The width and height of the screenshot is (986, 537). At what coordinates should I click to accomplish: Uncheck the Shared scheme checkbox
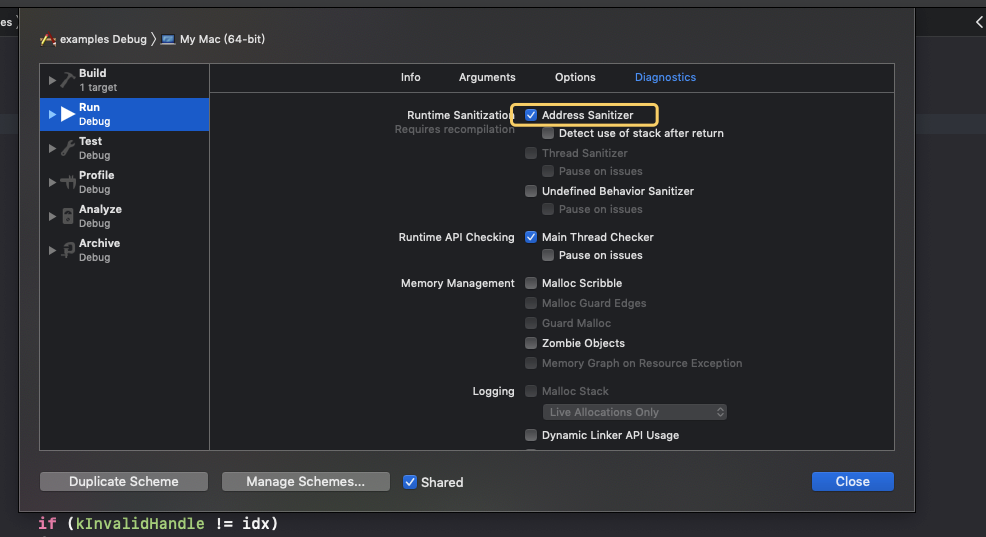[x=410, y=482]
